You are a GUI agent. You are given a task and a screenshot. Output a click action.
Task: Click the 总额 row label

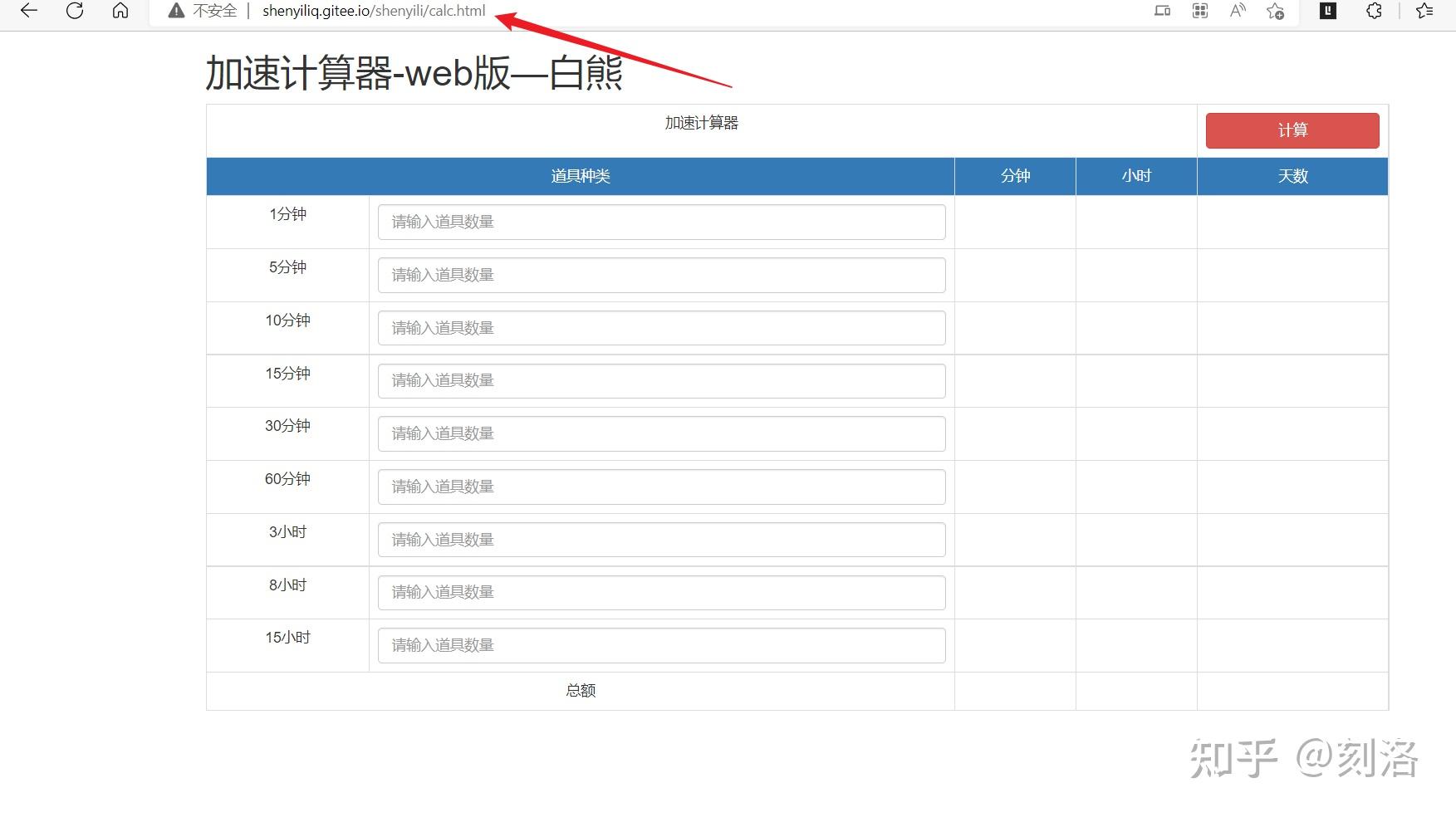point(581,691)
